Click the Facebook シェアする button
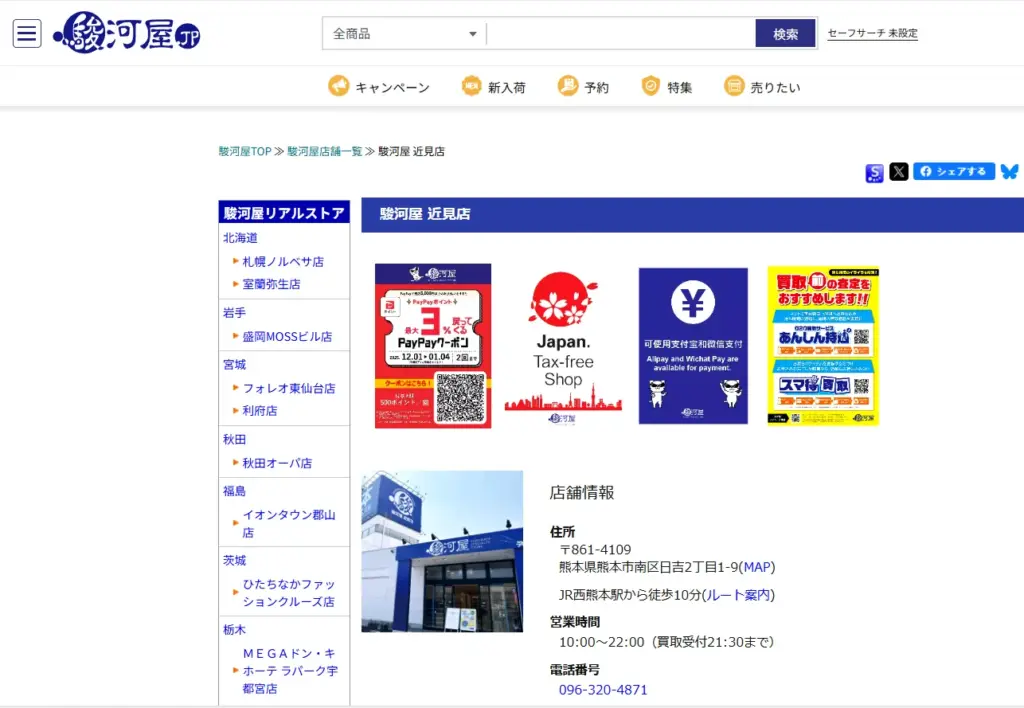The height and width of the screenshot is (708, 1024). [x=953, y=171]
